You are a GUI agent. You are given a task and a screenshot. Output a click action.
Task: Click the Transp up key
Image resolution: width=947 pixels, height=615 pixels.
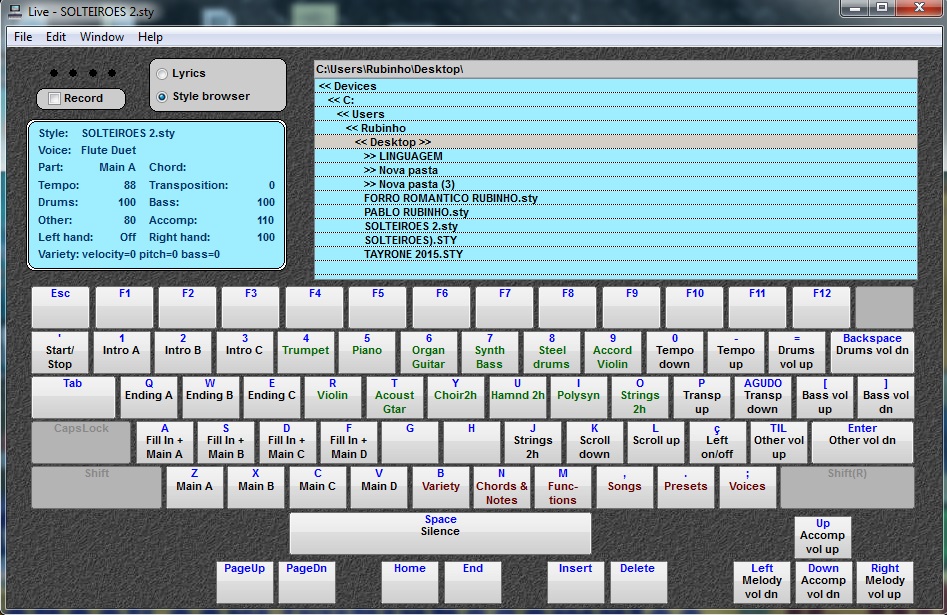tap(701, 397)
